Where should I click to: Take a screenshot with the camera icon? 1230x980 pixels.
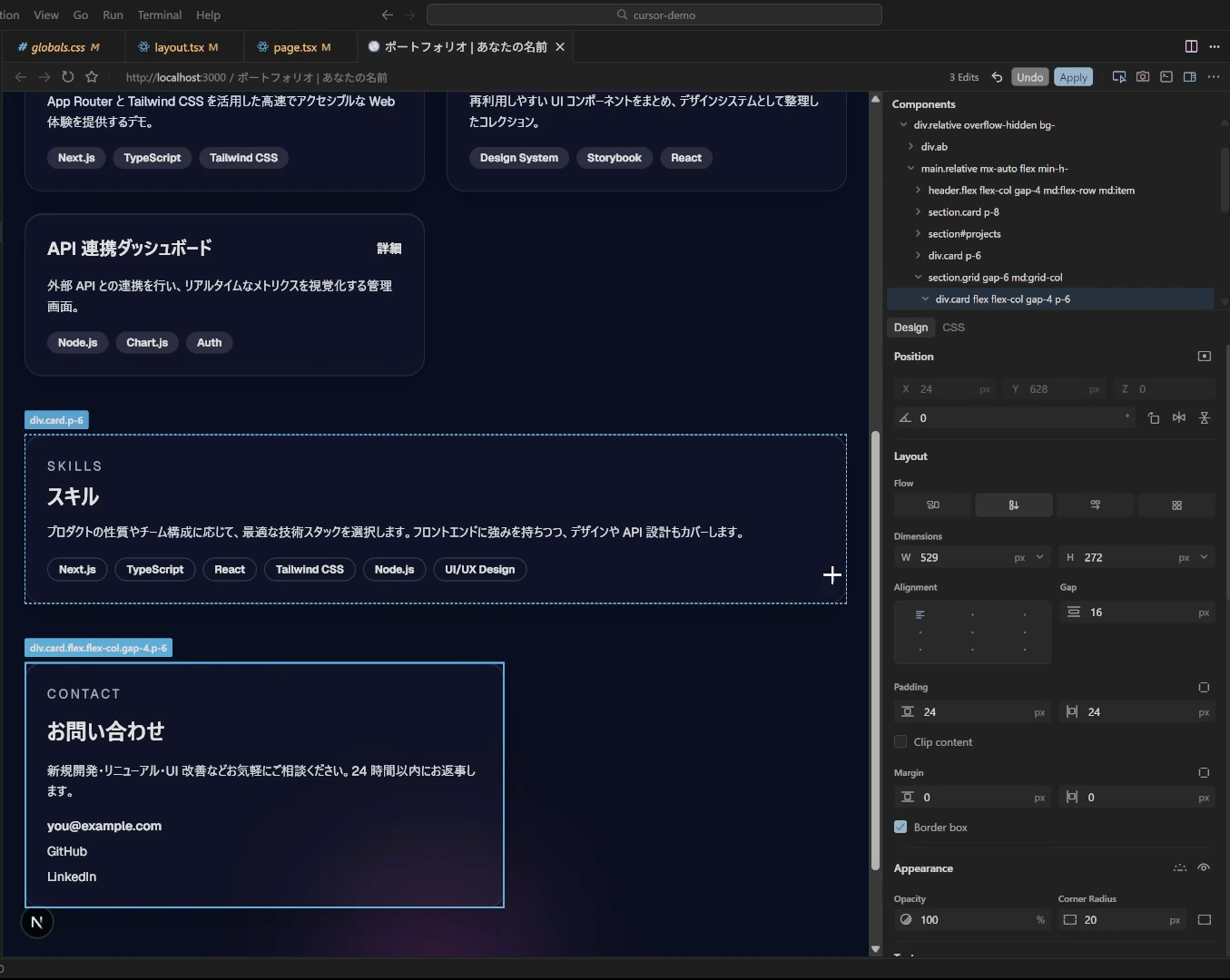[1143, 77]
